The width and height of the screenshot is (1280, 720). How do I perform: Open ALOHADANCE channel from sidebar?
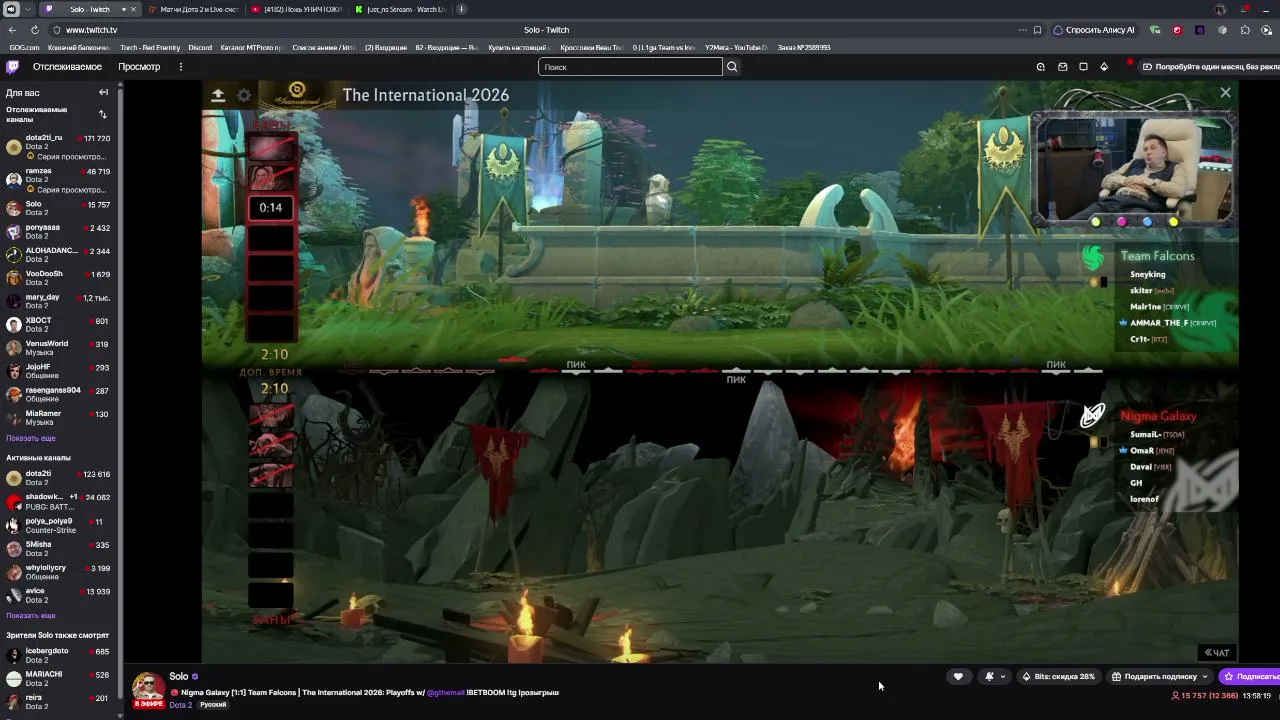click(x=61, y=255)
